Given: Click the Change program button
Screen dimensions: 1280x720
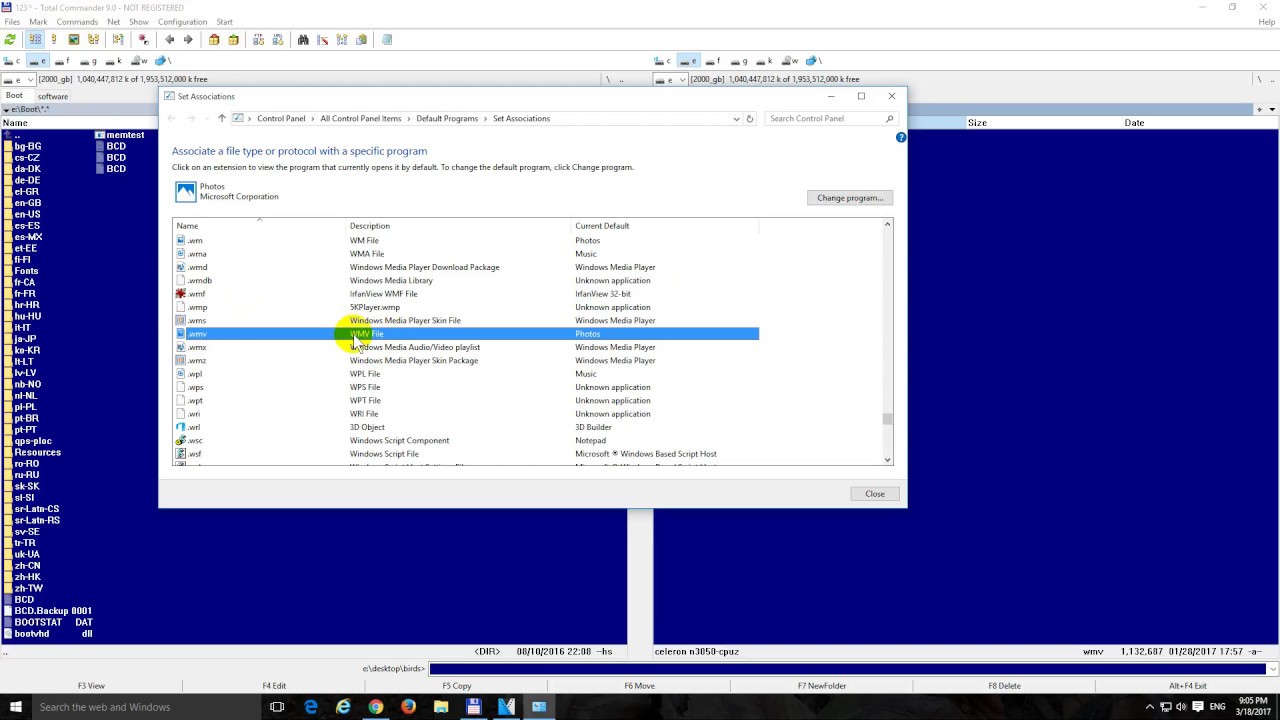Looking at the screenshot, I should point(849,197).
